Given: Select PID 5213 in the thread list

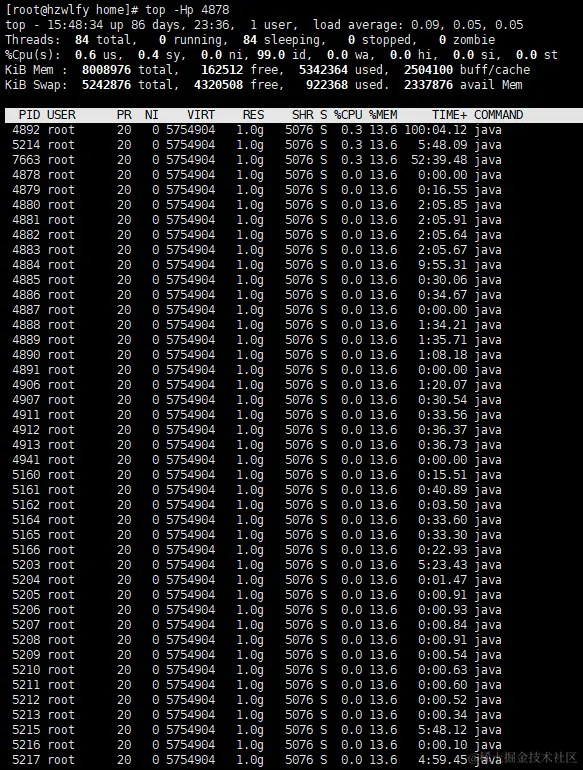Looking at the screenshot, I should (26, 715).
